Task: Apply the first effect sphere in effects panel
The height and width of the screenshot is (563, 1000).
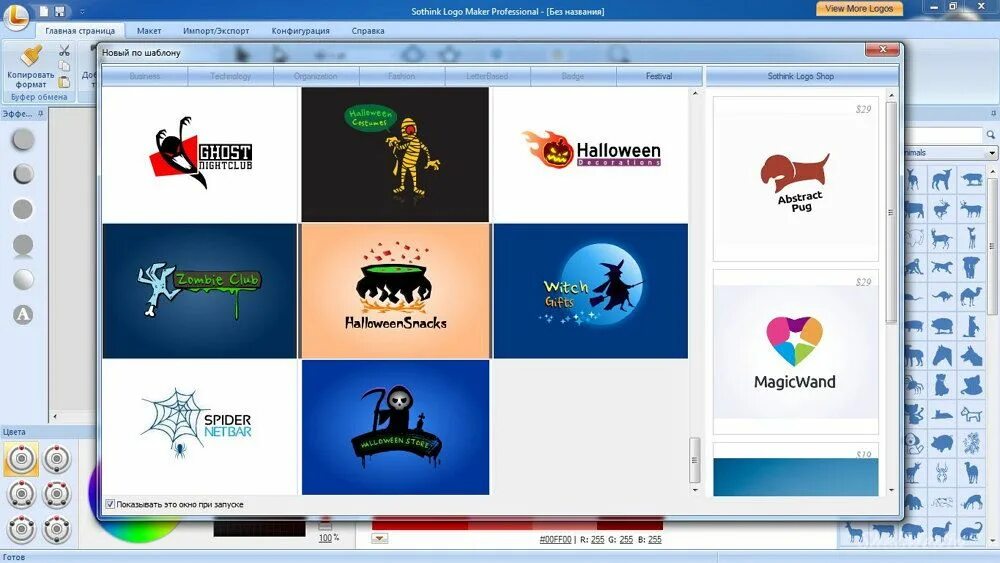Action: pos(23,140)
